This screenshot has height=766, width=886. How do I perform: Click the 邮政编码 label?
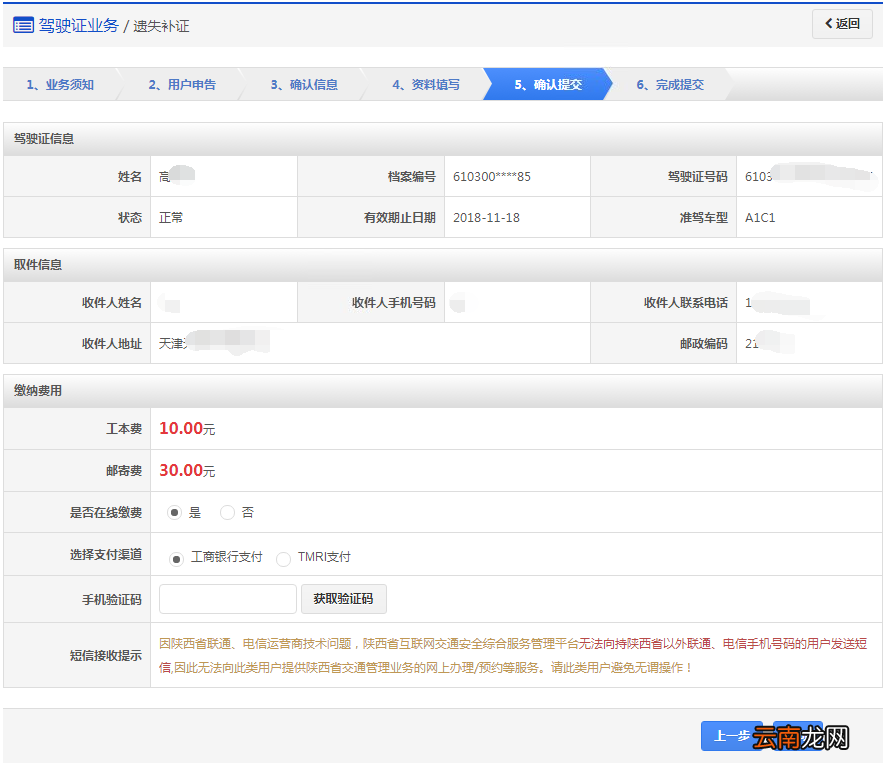click(x=703, y=344)
